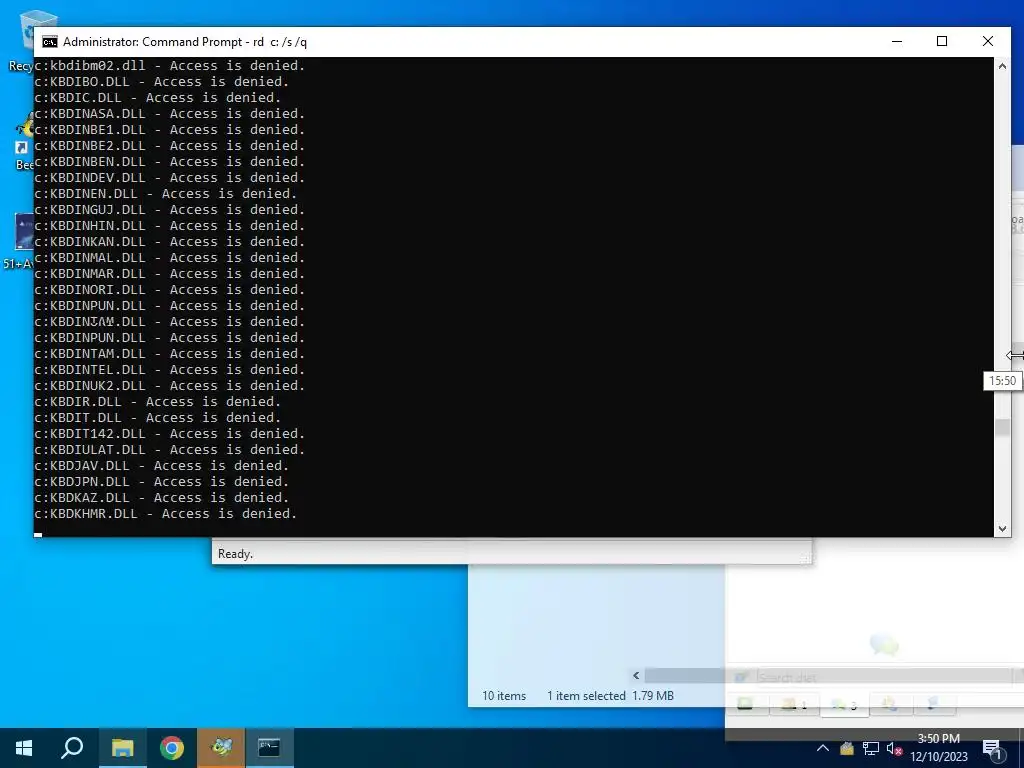Screen dimensions: 1024x768
Task: Click the line 'c:KBDINBE2.DLL - Access is denied.'
Action: point(170,146)
